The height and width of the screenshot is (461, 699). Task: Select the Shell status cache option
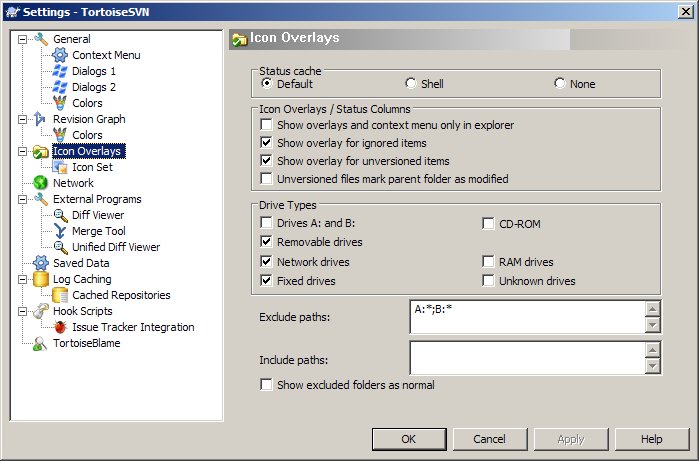click(411, 83)
